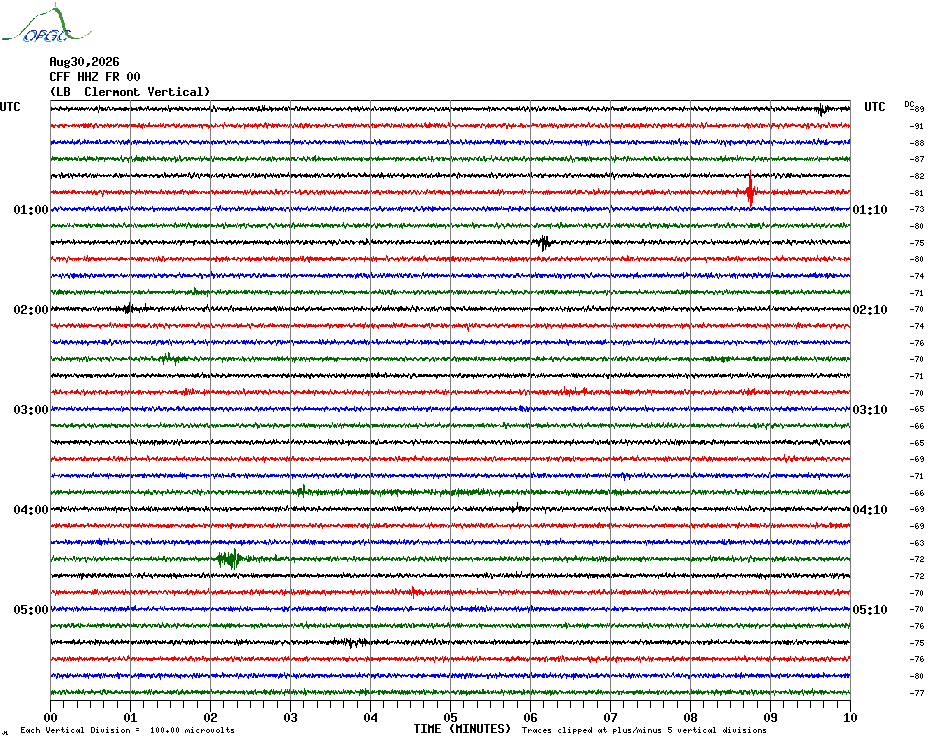This screenshot has height=744, width=930.
Task: Select the date text Aug30,2026
Action: 84,62
